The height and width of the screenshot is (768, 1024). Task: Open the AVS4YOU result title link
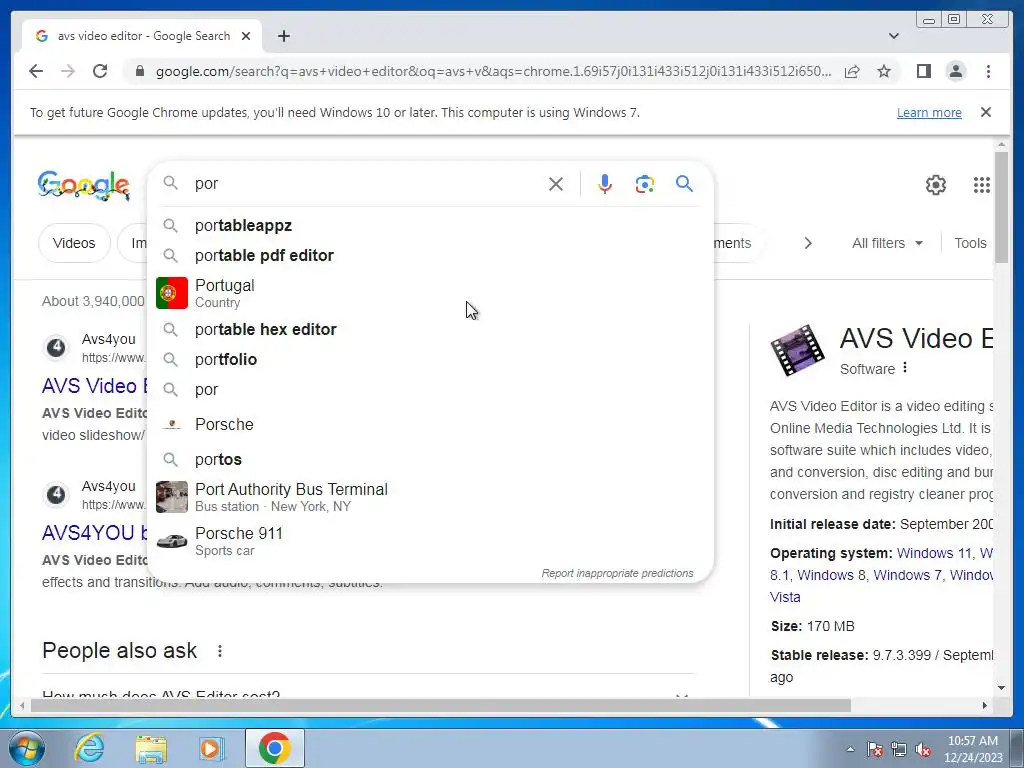pyautogui.click(x=95, y=533)
